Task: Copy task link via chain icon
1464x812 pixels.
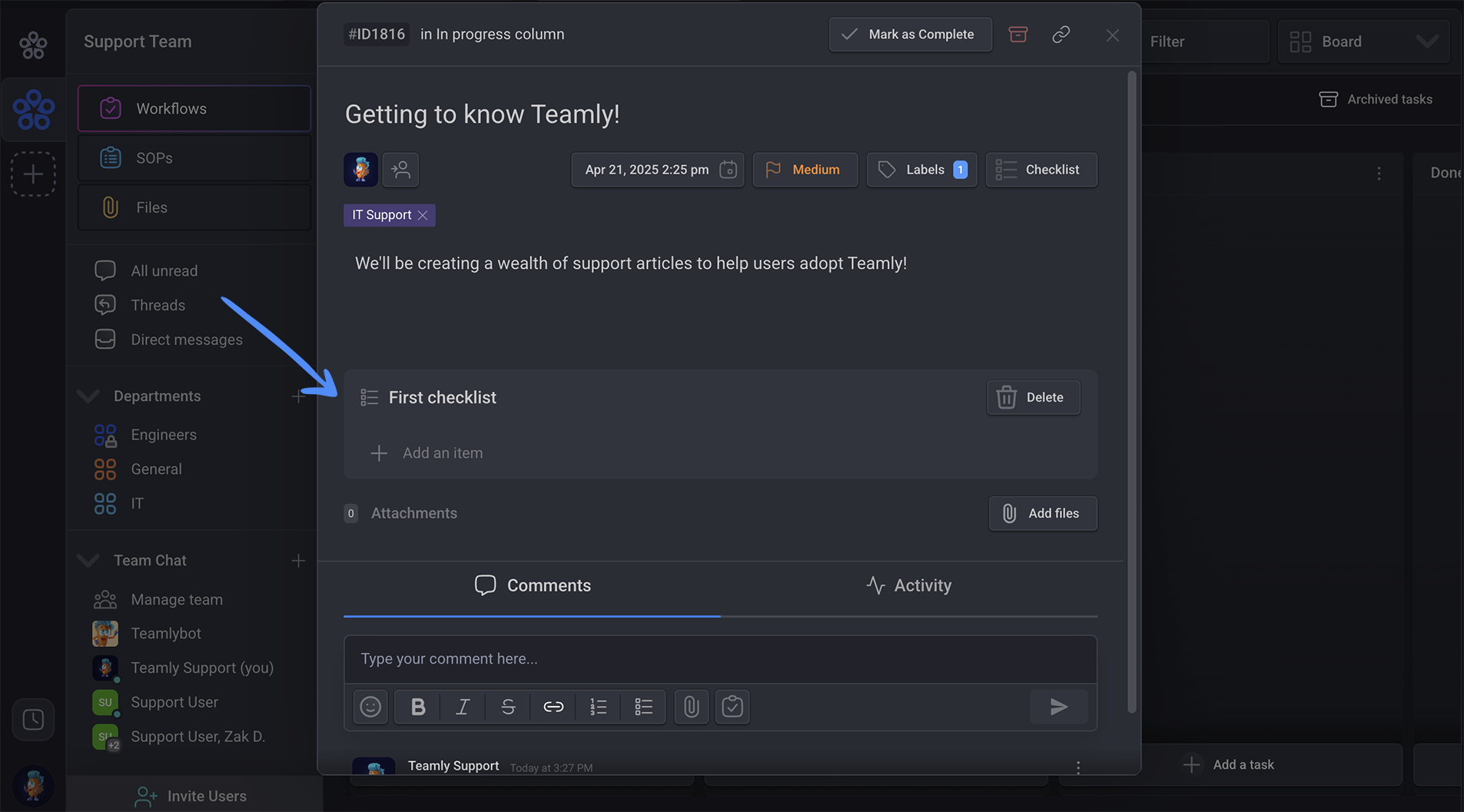Action: (1061, 35)
